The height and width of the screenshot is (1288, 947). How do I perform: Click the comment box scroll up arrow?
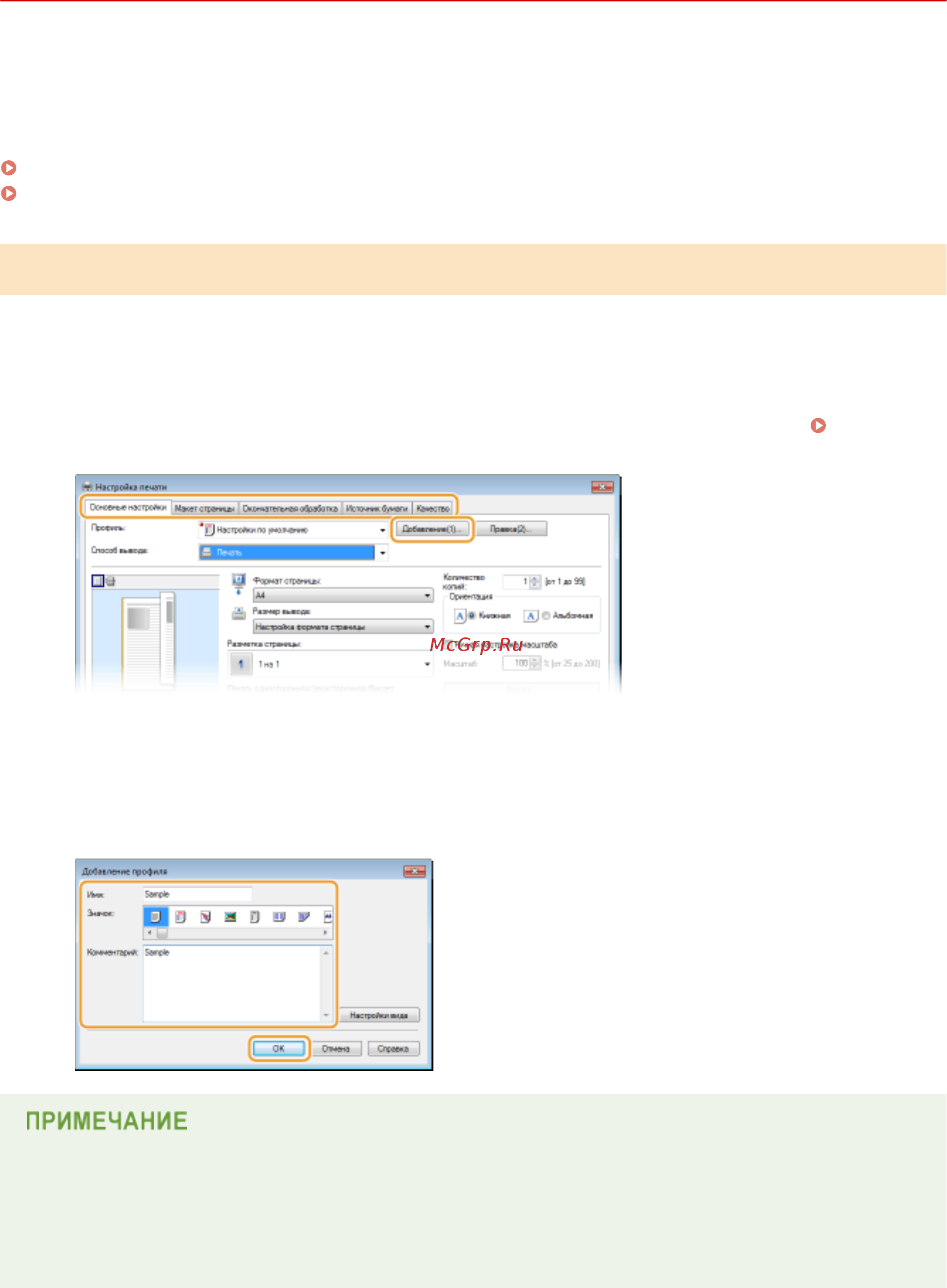[x=326, y=953]
